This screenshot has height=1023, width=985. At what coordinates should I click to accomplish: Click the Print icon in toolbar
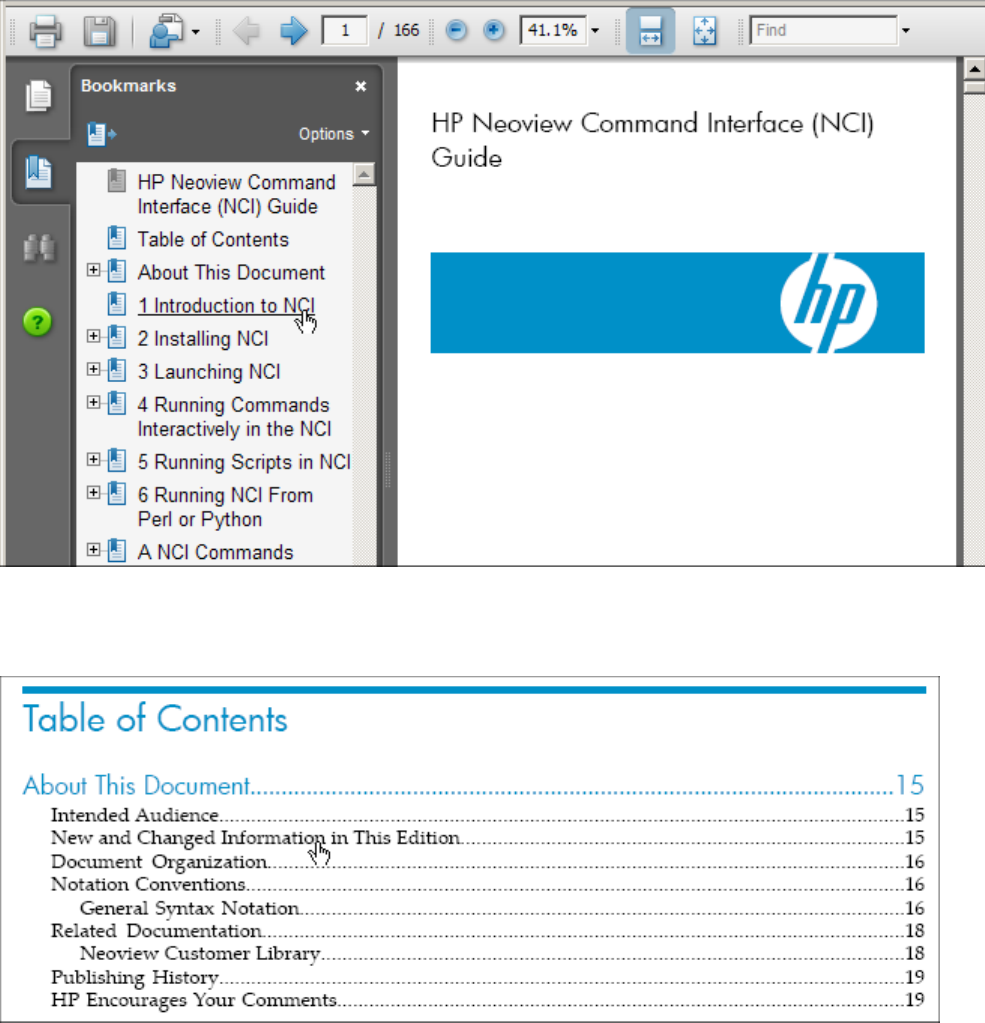coord(45,31)
